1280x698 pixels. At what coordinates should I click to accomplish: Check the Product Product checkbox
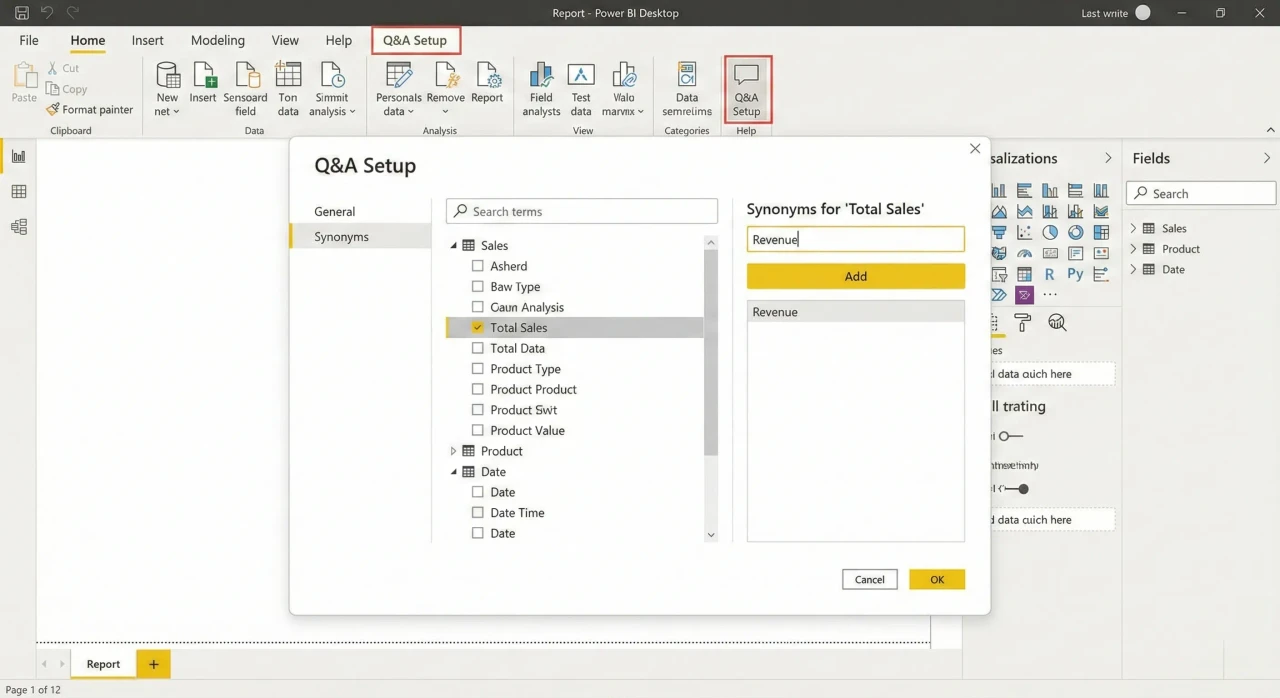point(478,389)
